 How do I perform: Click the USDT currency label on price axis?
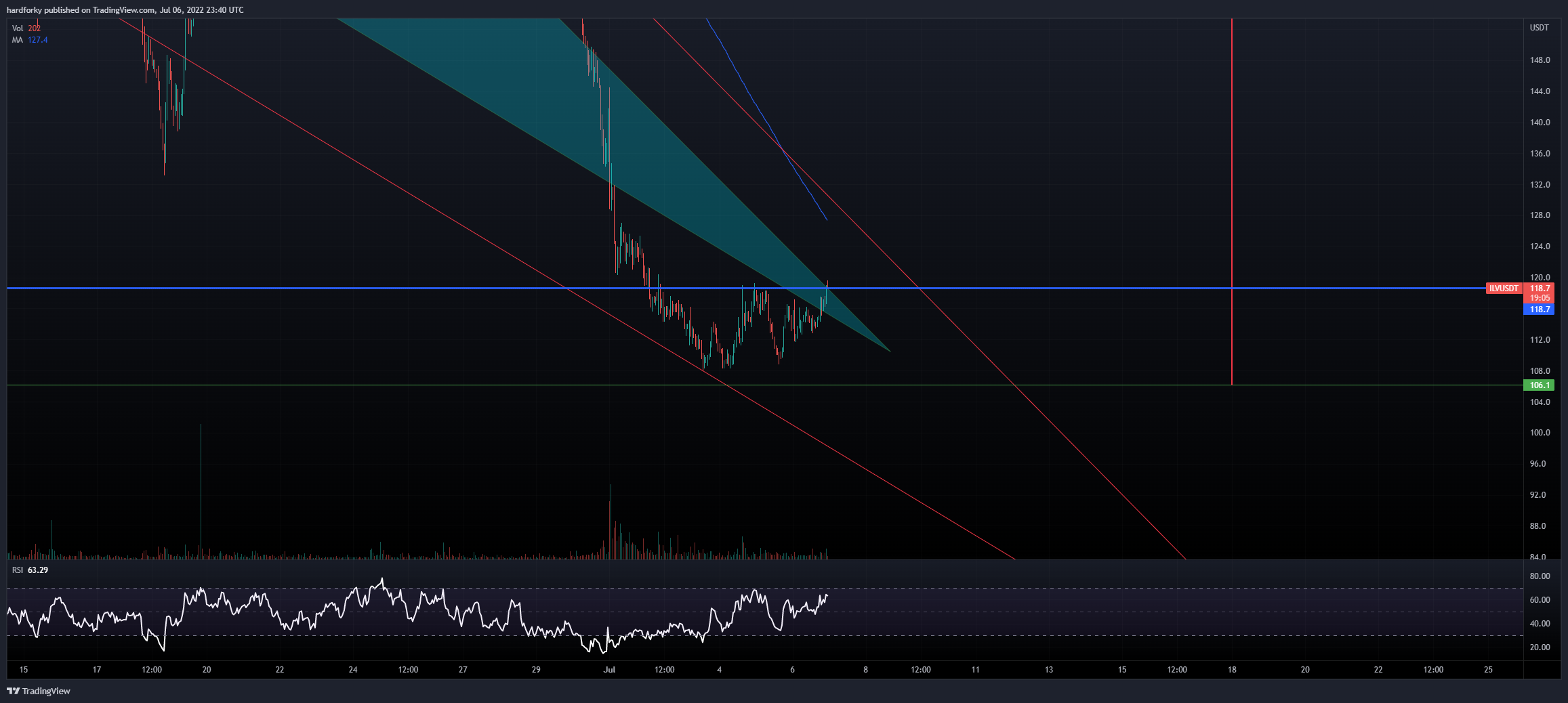pyautogui.click(x=1539, y=28)
